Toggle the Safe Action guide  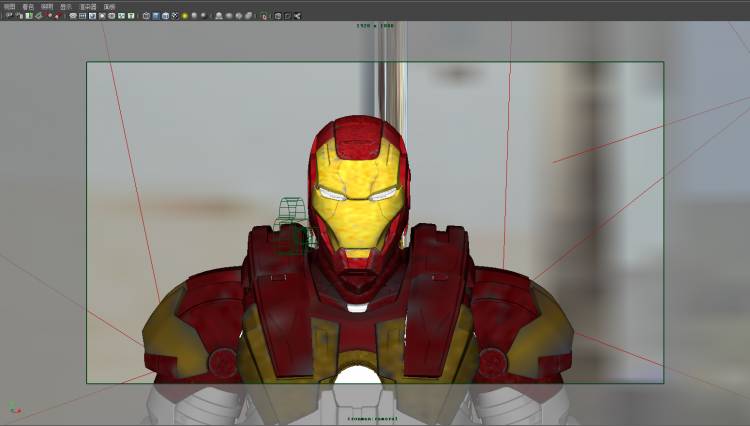(x=121, y=16)
